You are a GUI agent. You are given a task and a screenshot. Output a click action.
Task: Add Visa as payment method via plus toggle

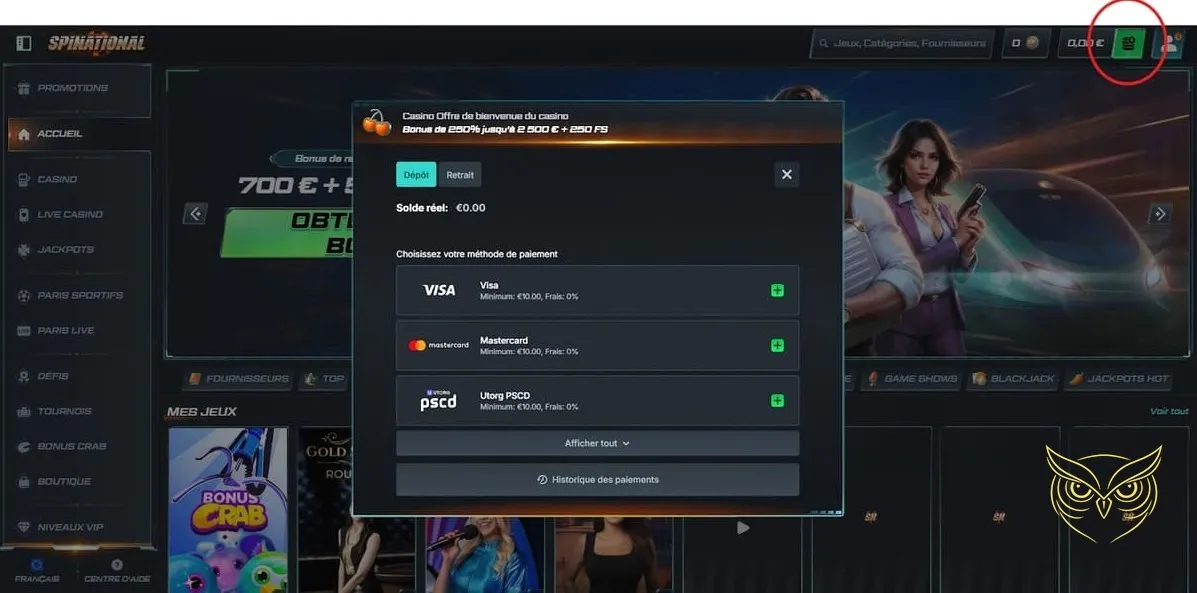click(777, 289)
